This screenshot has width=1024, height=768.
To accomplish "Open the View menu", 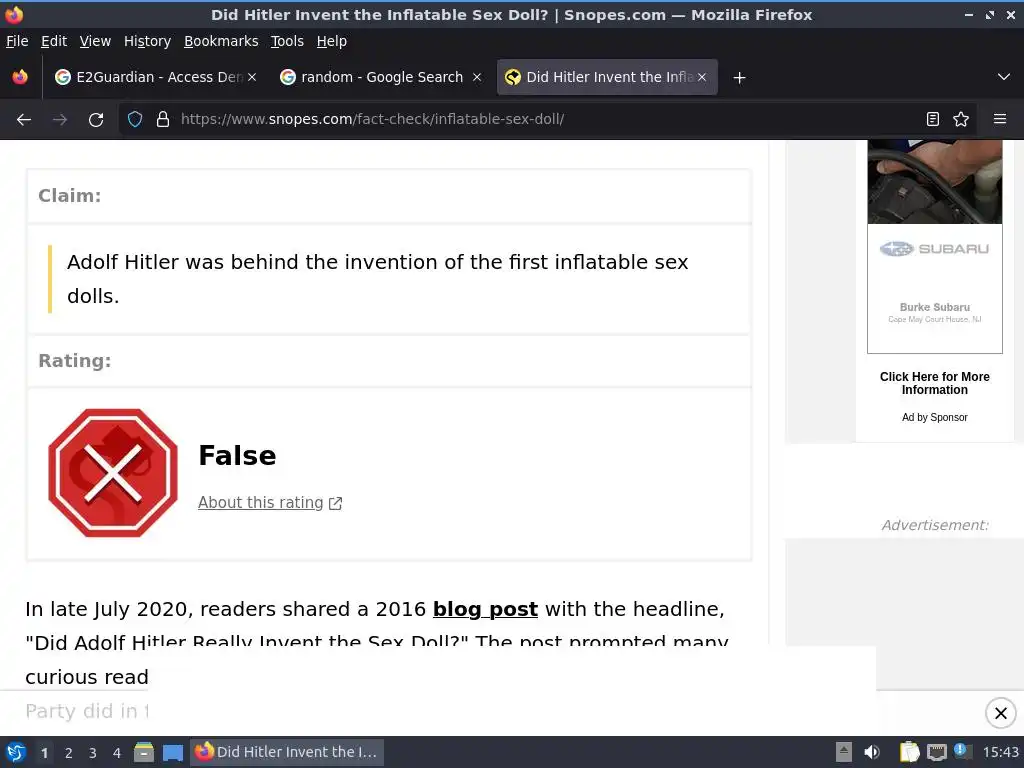I will click(x=95, y=41).
